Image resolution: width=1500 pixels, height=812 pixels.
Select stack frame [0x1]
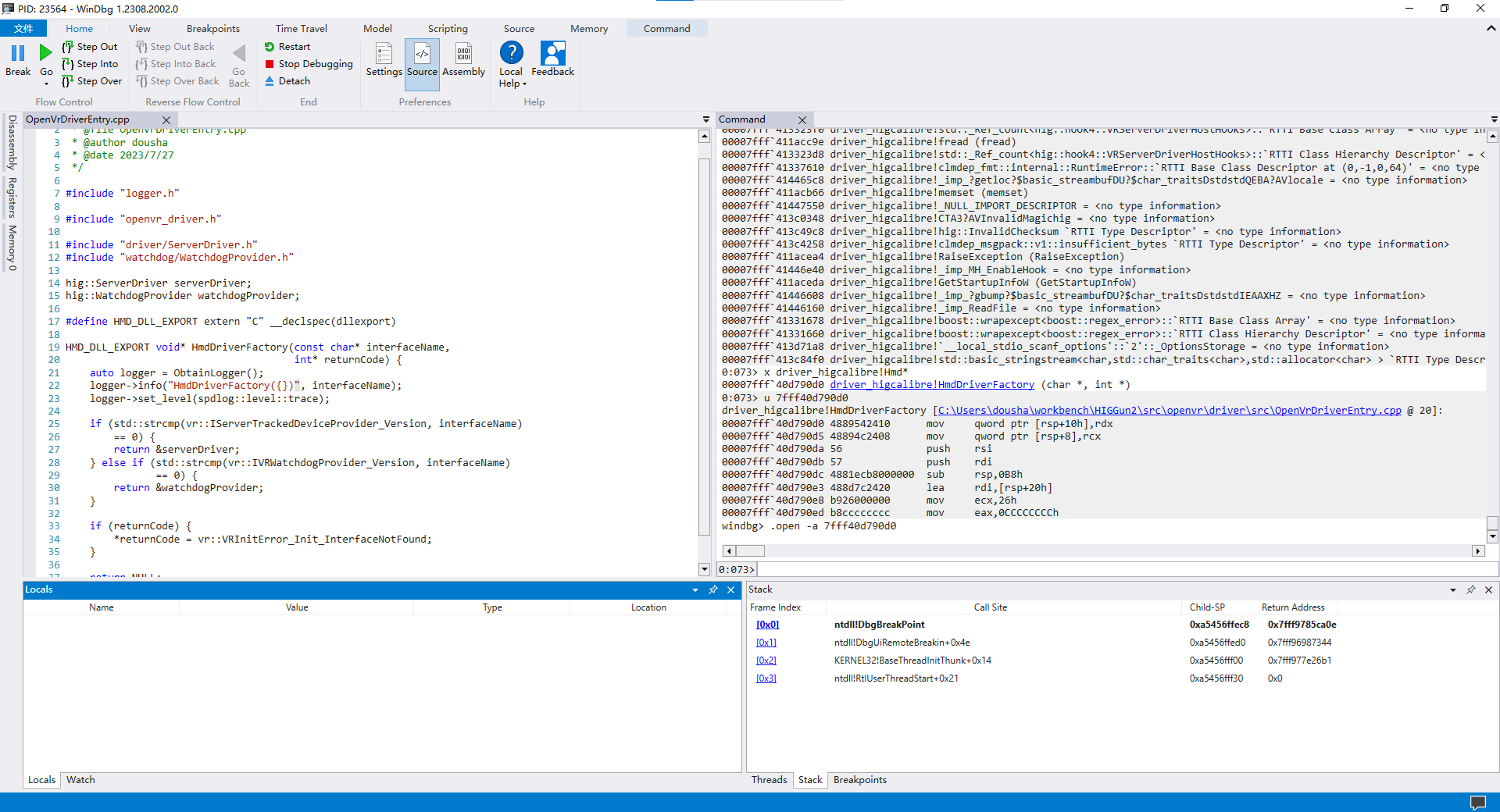(x=766, y=643)
